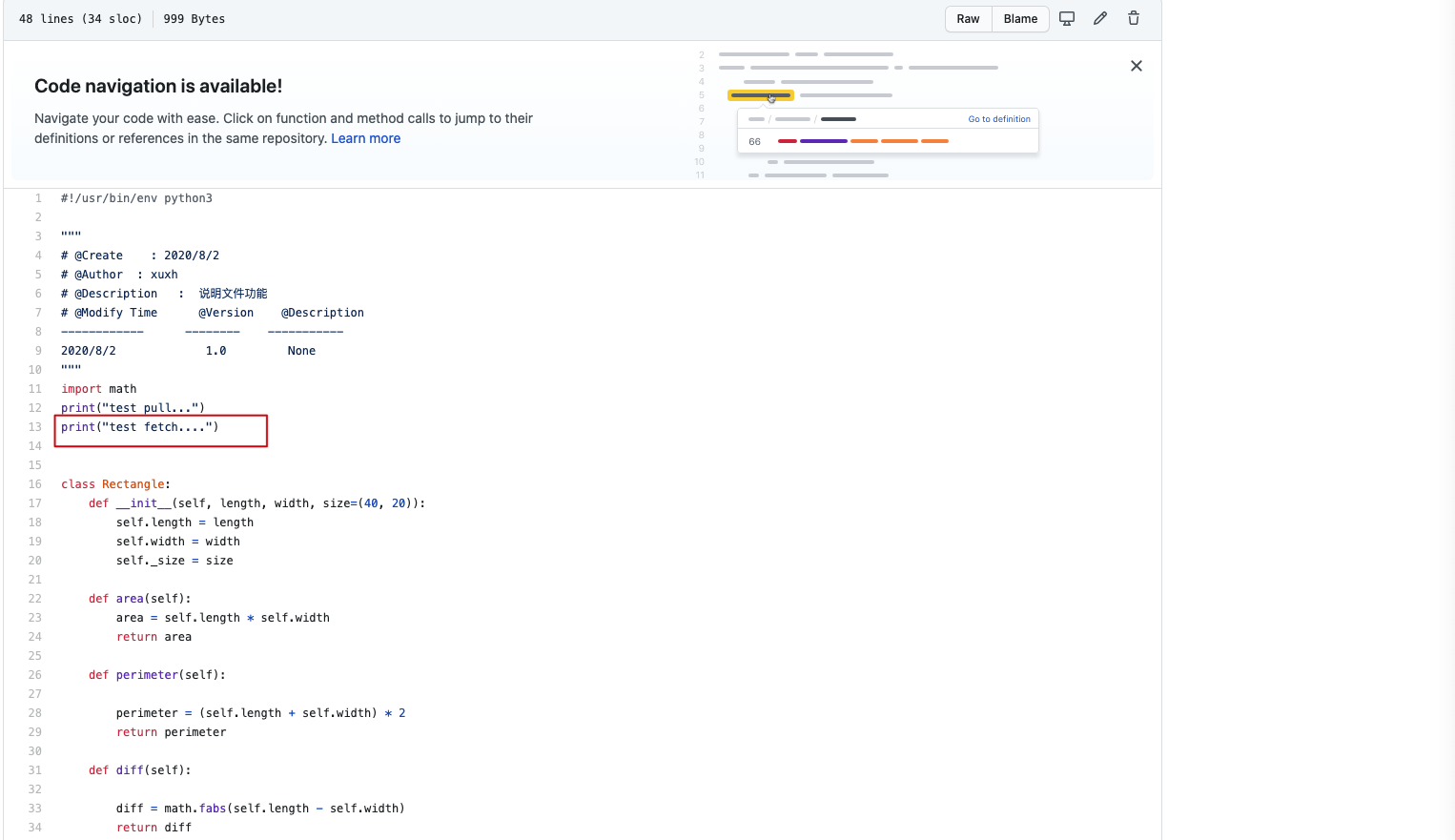Select line number 26
The width and height of the screenshot is (1455, 840).
[x=35, y=675]
